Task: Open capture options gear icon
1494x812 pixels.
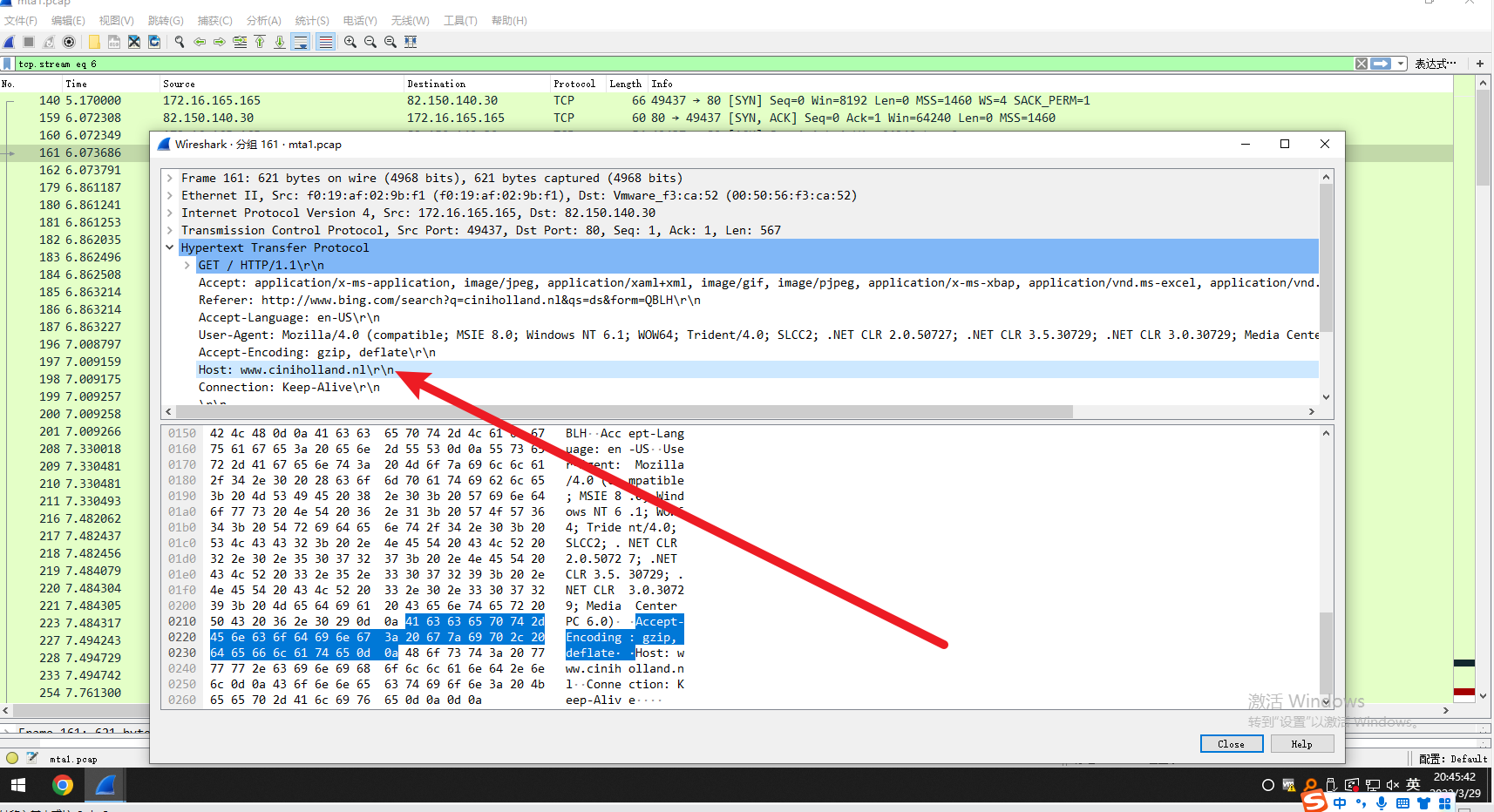Action: click(x=69, y=42)
